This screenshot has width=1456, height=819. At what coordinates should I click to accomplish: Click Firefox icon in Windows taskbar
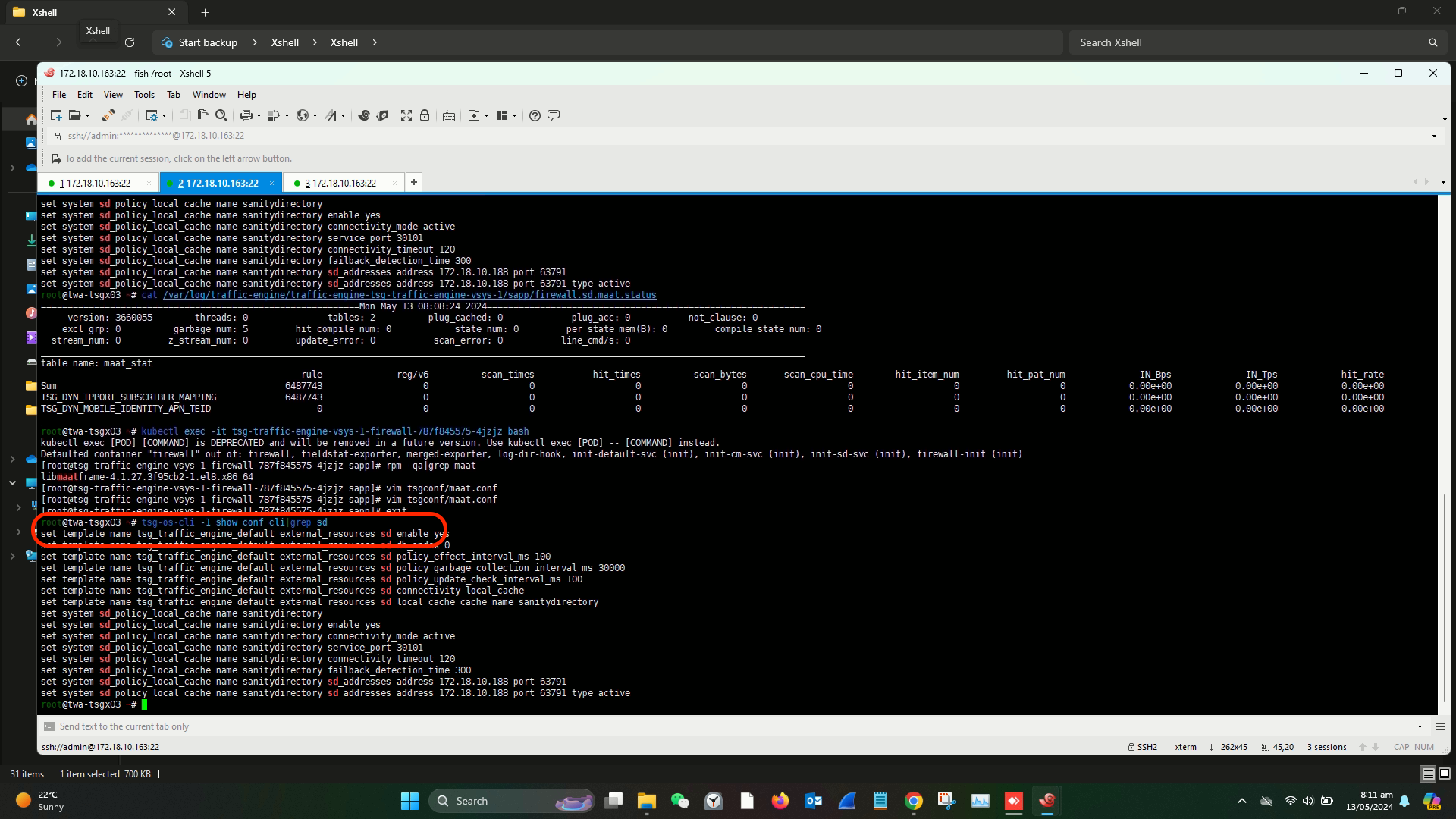(x=780, y=801)
